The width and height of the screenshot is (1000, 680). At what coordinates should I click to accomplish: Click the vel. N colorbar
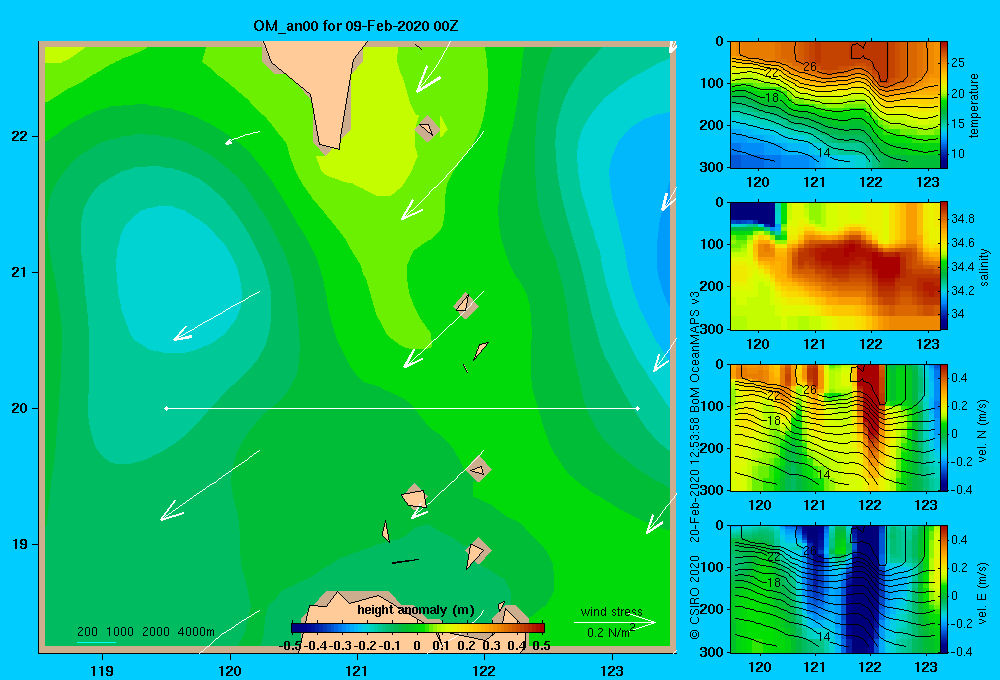point(944,427)
